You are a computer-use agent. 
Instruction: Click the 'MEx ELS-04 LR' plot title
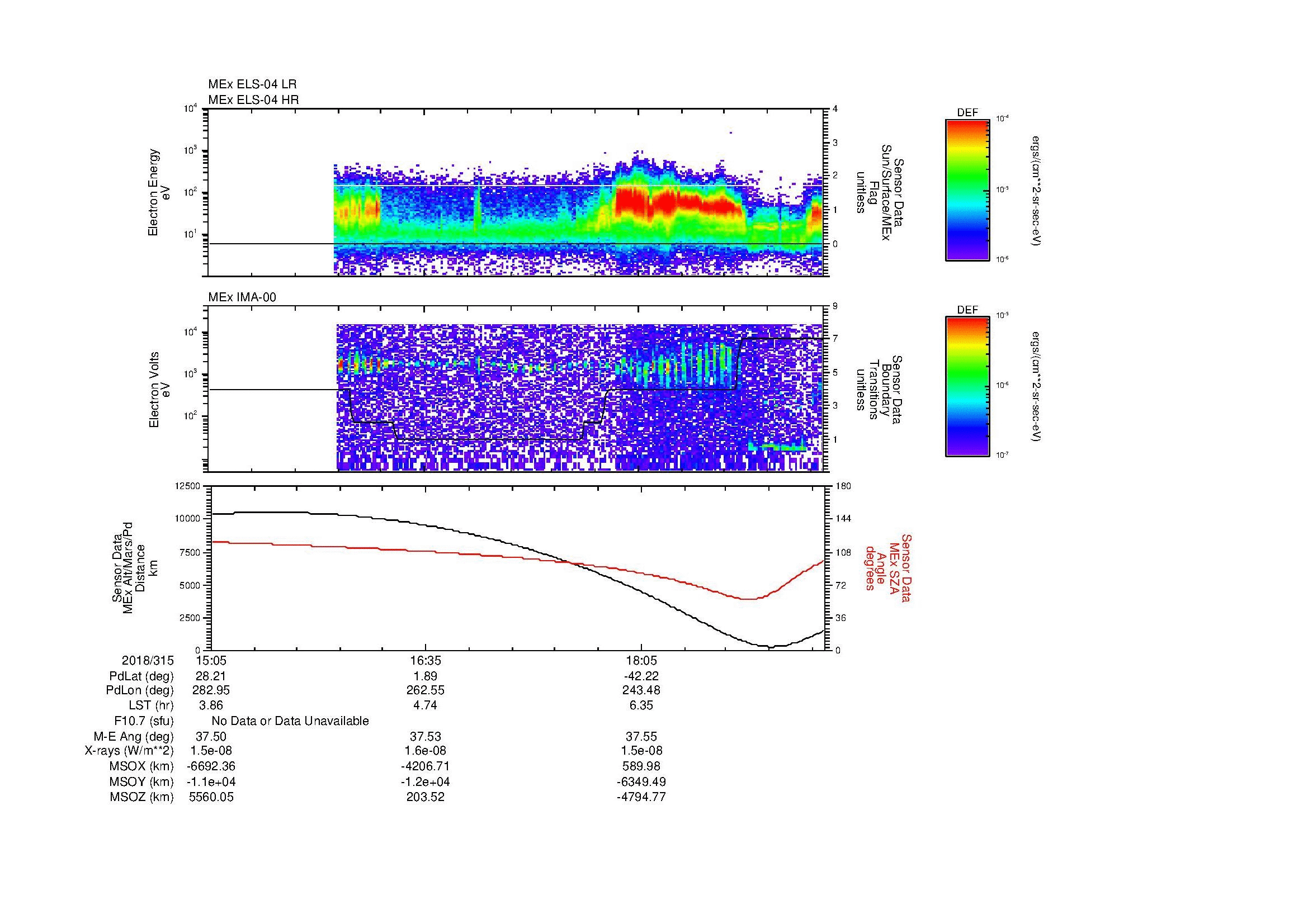[252, 84]
